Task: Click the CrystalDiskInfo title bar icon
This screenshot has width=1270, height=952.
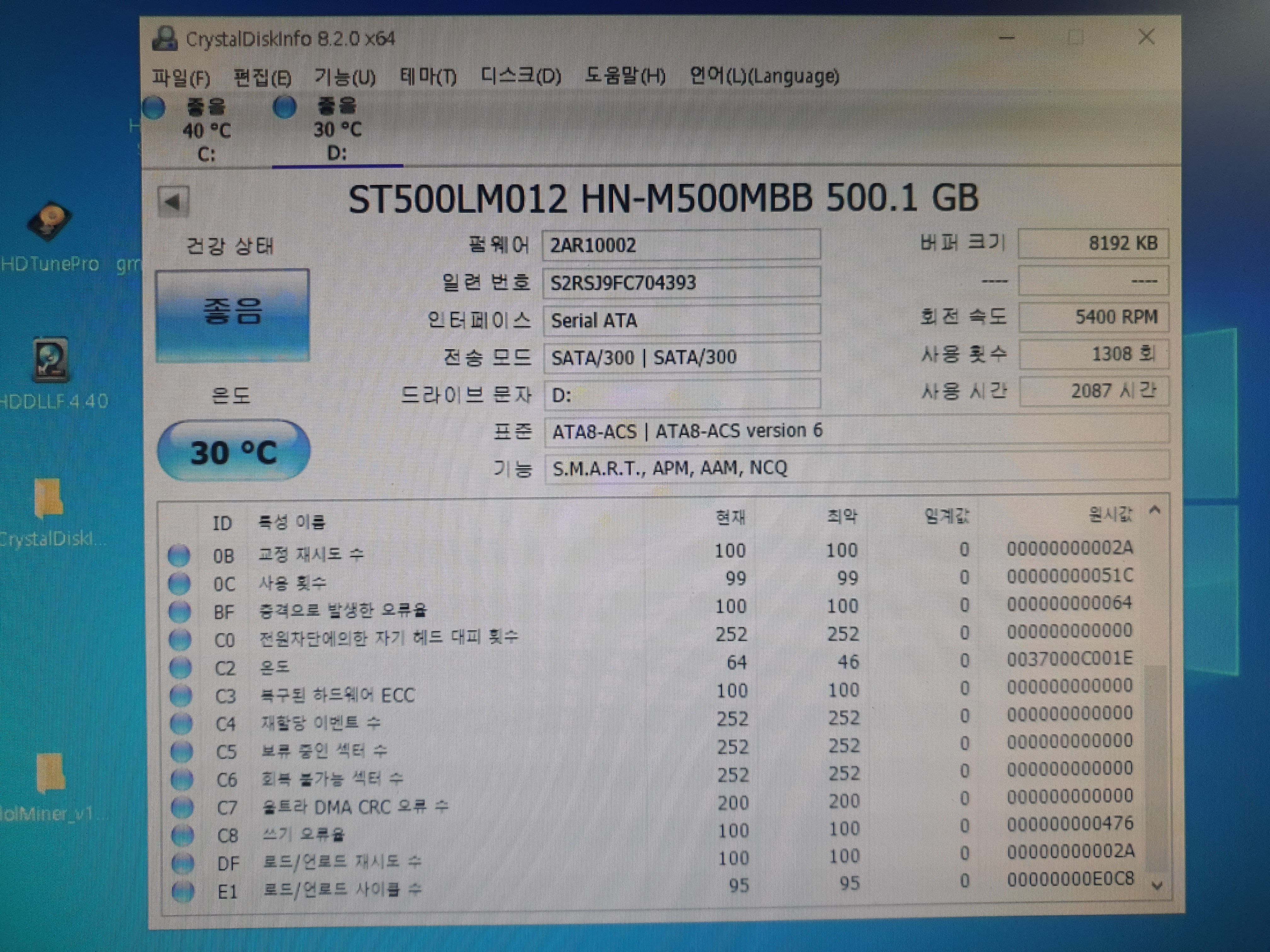Action: (x=165, y=39)
